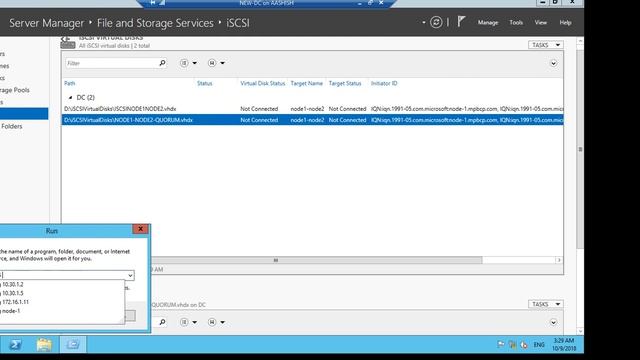Open the list view options dropdown in upper panel
640x360 pixels.
[188, 63]
